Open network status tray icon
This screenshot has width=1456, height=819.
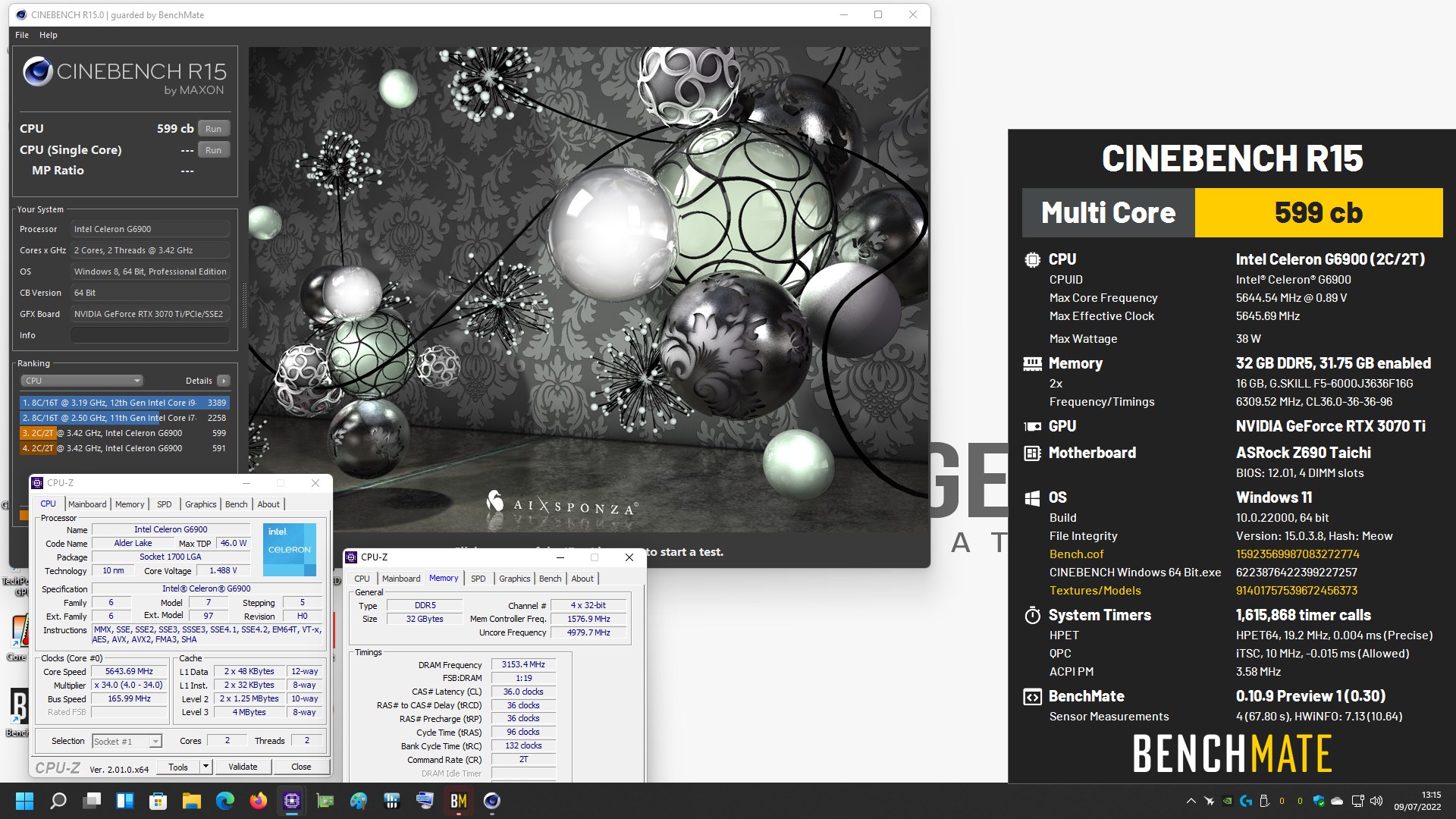tap(1357, 801)
